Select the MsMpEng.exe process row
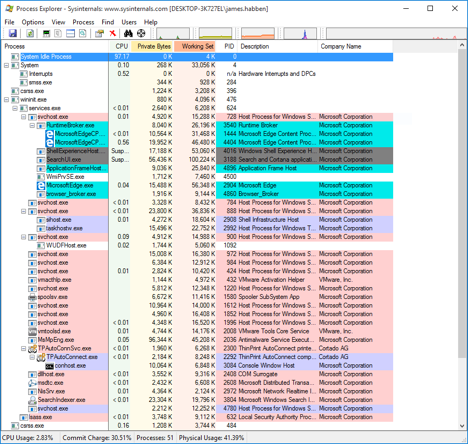Viewport: 468px width, 444px height. coord(197,340)
